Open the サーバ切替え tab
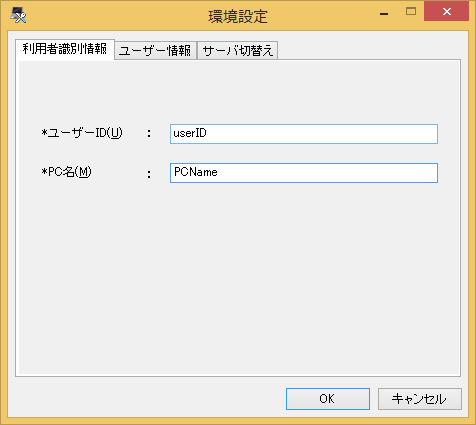The height and width of the screenshot is (425, 476). [238, 51]
